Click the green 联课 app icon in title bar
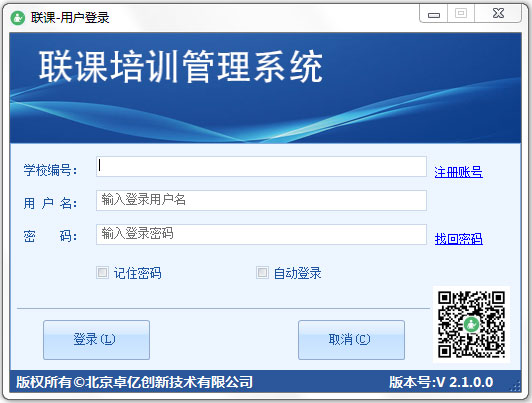 (x=18, y=18)
